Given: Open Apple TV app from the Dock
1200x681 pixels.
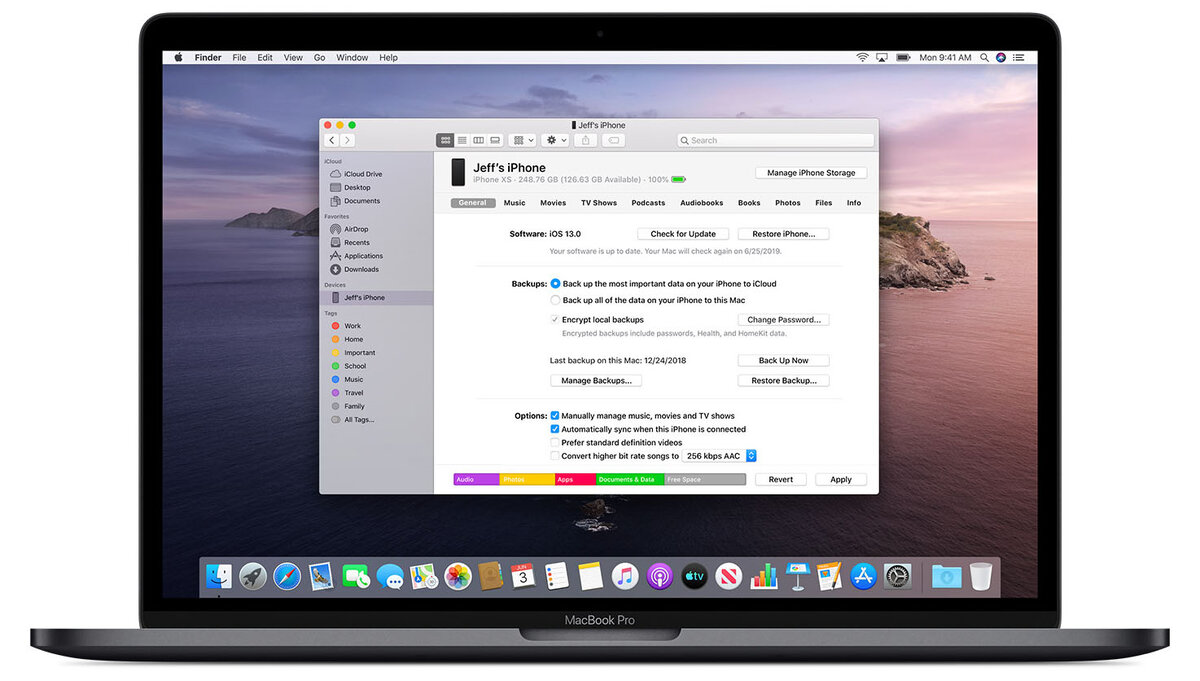Looking at the screenshot, I should pos(694,576).
